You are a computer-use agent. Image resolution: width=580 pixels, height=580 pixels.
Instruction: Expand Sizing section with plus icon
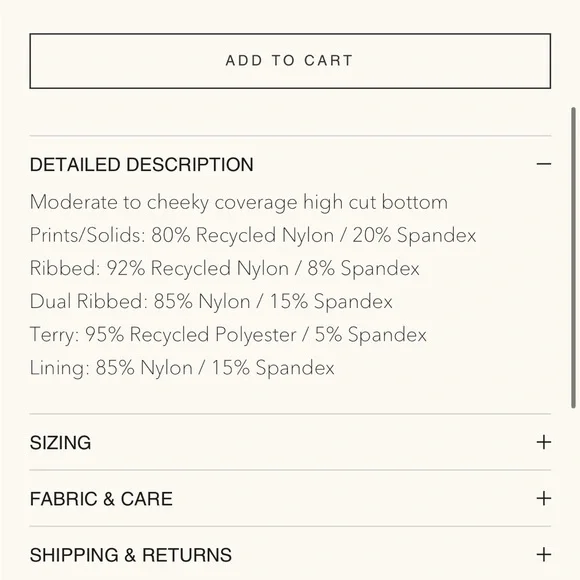pyautogui.click(x=544, y=442)
